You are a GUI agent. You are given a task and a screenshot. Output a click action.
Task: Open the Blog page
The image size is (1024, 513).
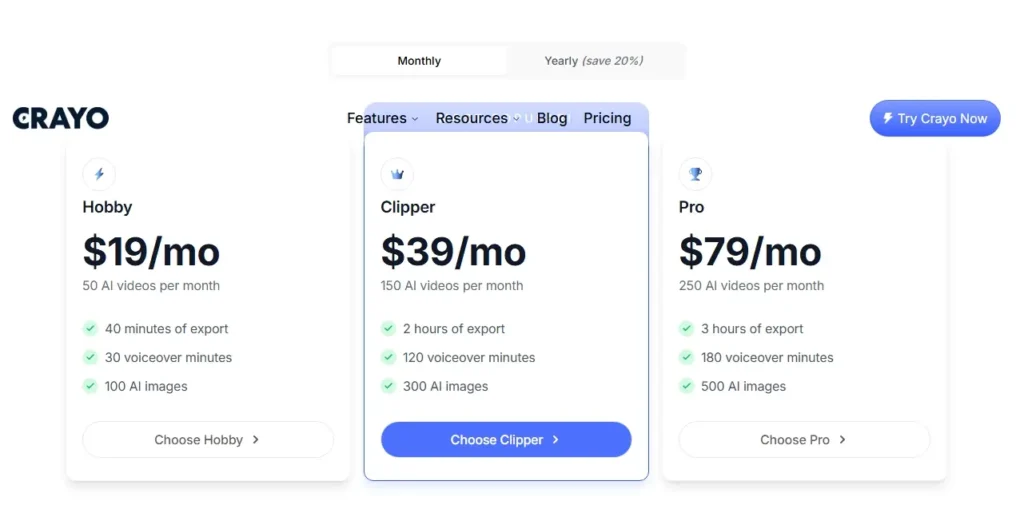[552, 118]
